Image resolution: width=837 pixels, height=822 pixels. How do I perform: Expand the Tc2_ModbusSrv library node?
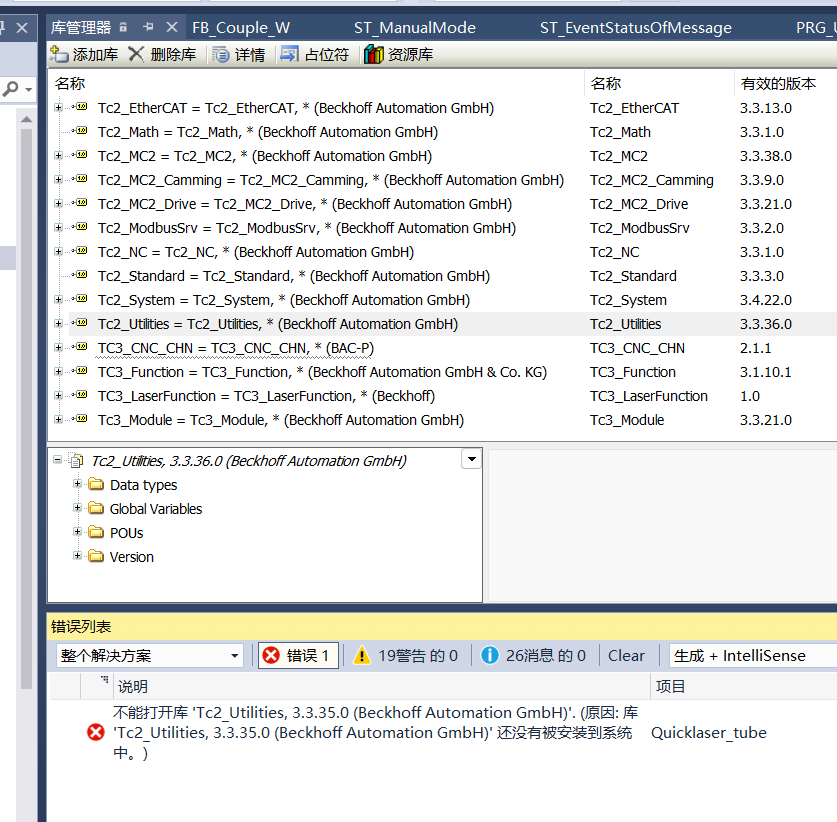pos(58,227)
